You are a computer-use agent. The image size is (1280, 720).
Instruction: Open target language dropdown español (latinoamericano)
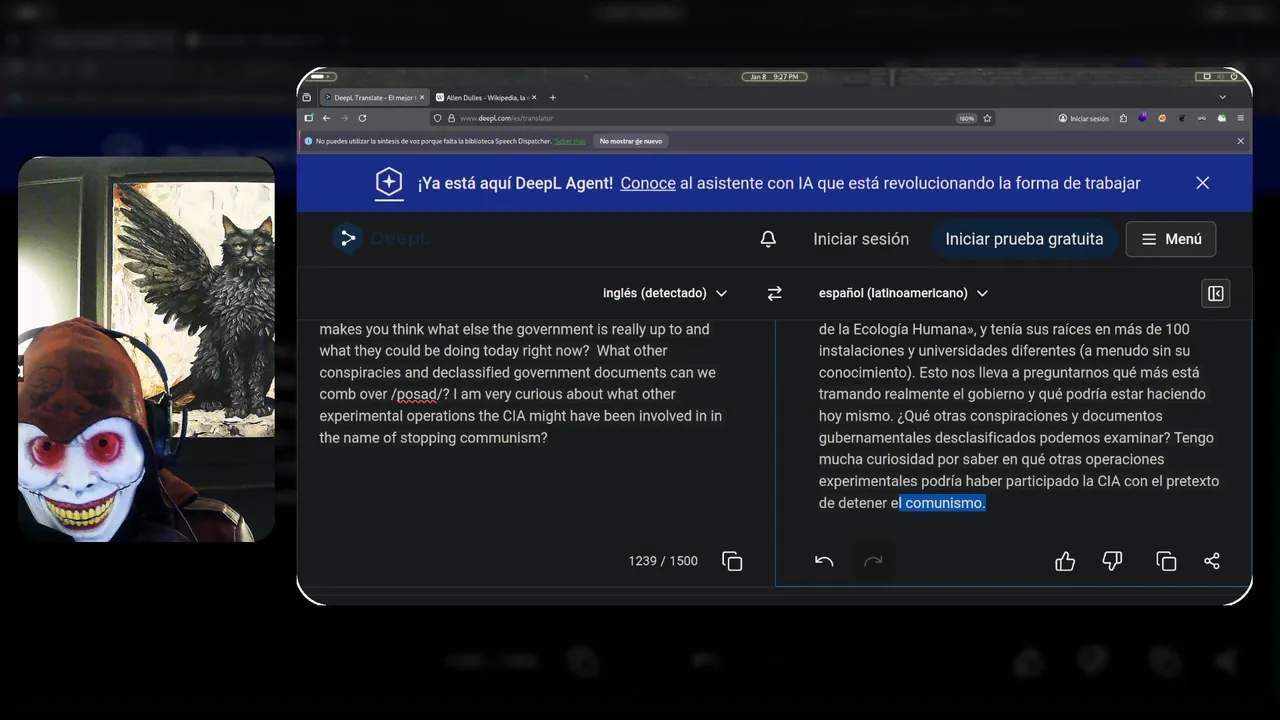(903, 293)
